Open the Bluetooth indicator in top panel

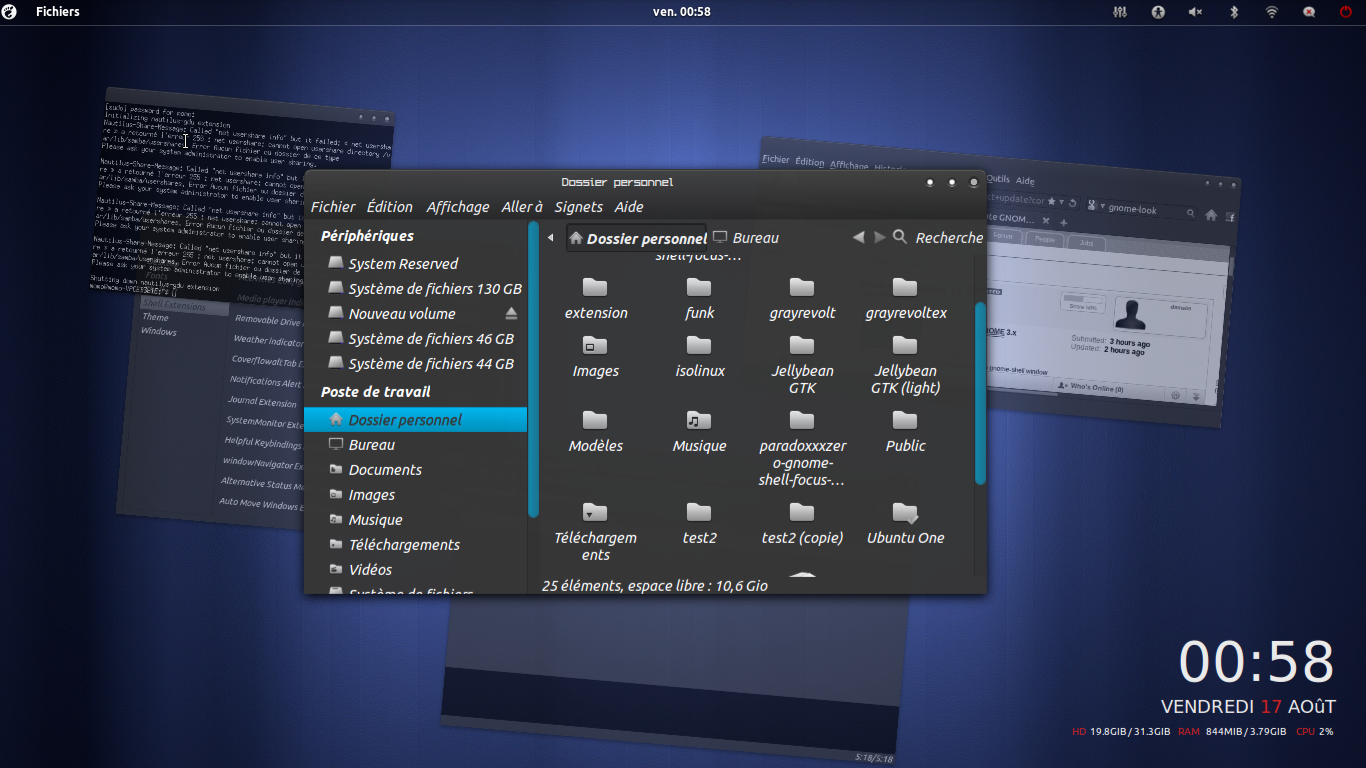coord(1234,12)
